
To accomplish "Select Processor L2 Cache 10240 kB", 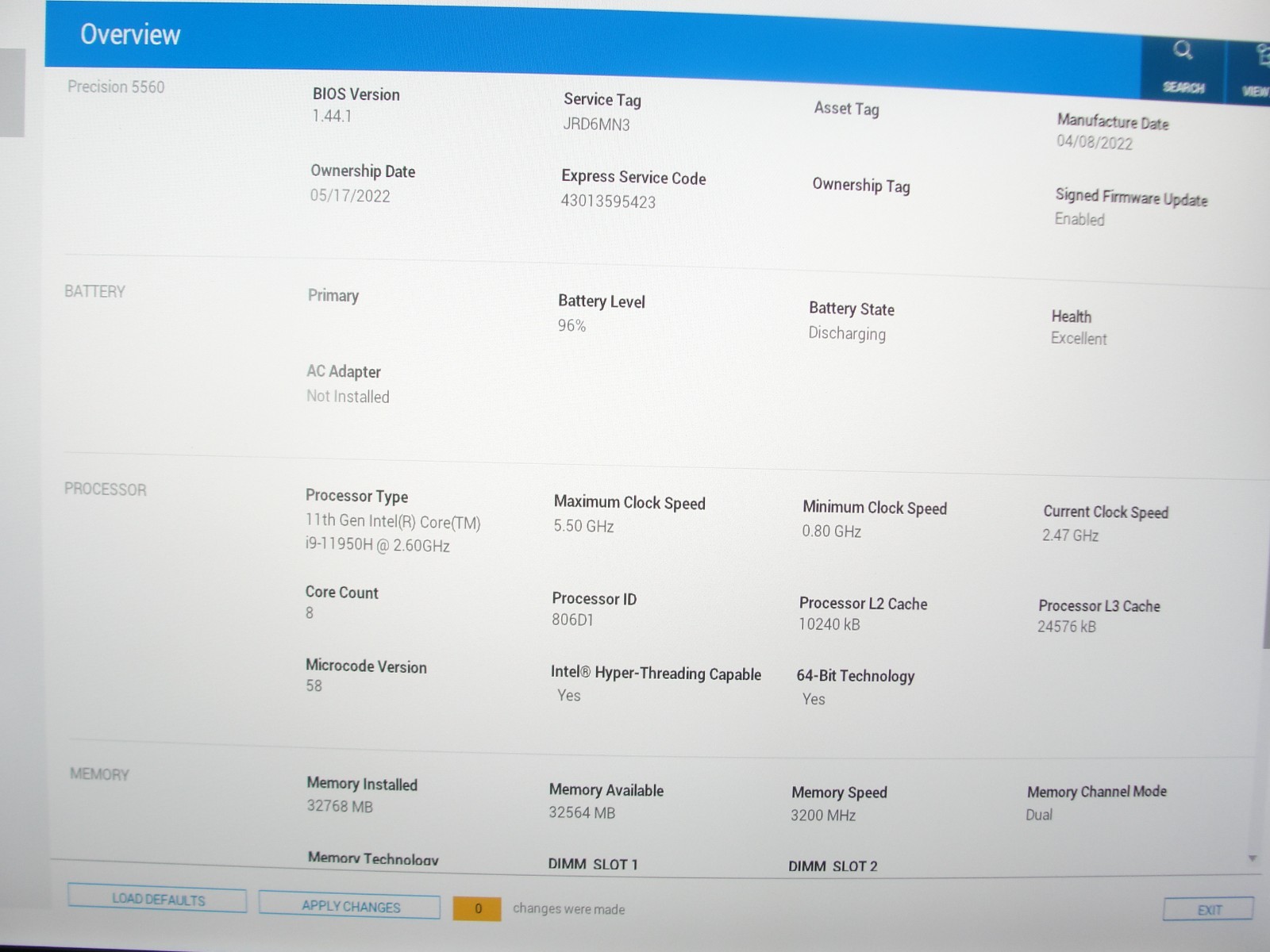I will (x=829, y=624).
